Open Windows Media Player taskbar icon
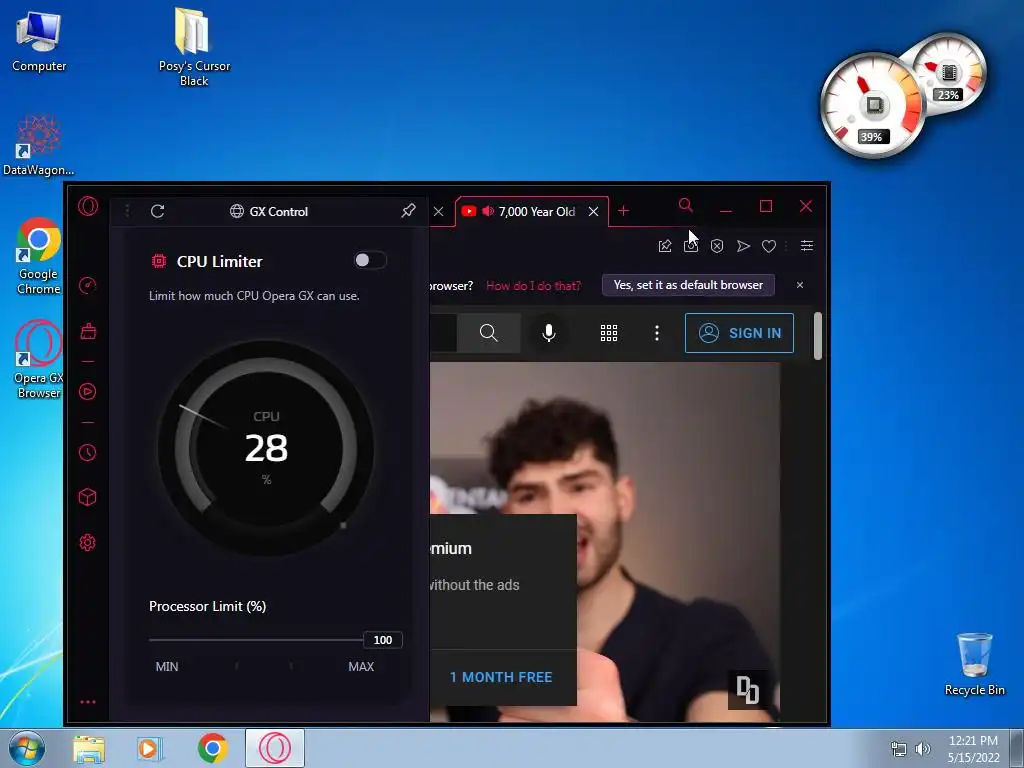Screen dimensions: 1024x768 [x=149, y=749]
